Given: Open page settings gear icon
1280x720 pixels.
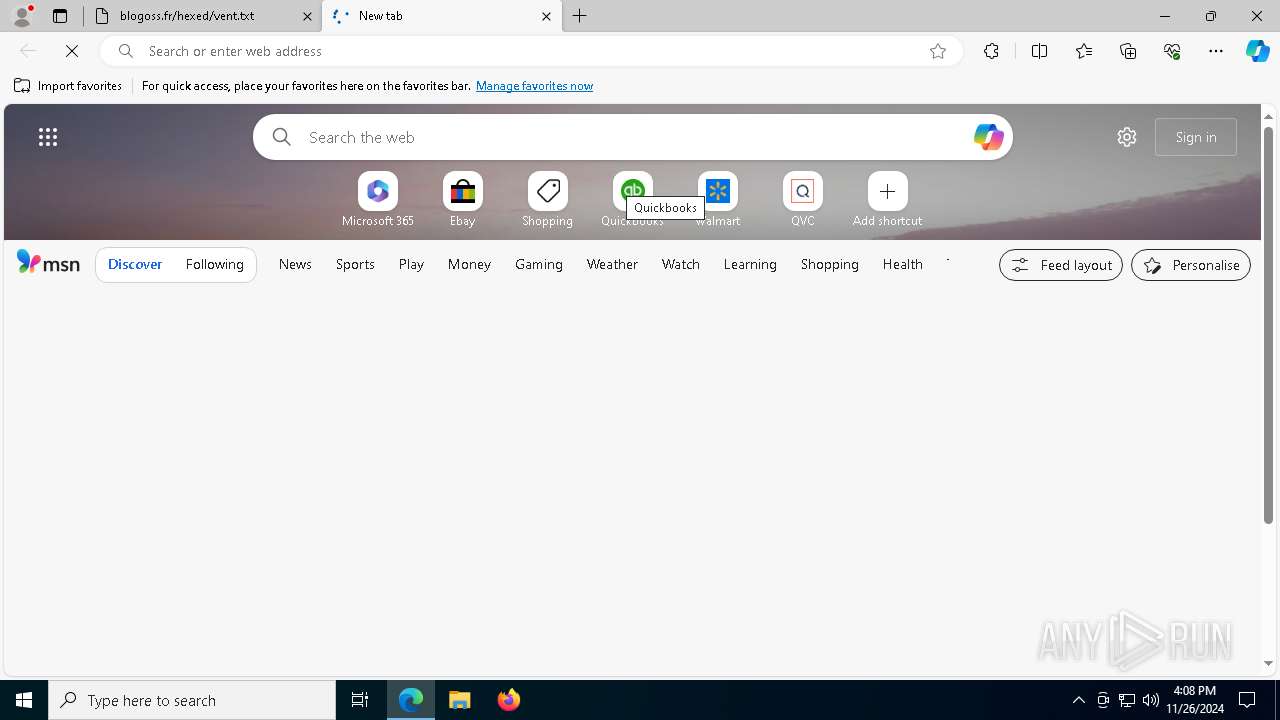Looking at the screenshot, I should click(x=1127, y=137).
